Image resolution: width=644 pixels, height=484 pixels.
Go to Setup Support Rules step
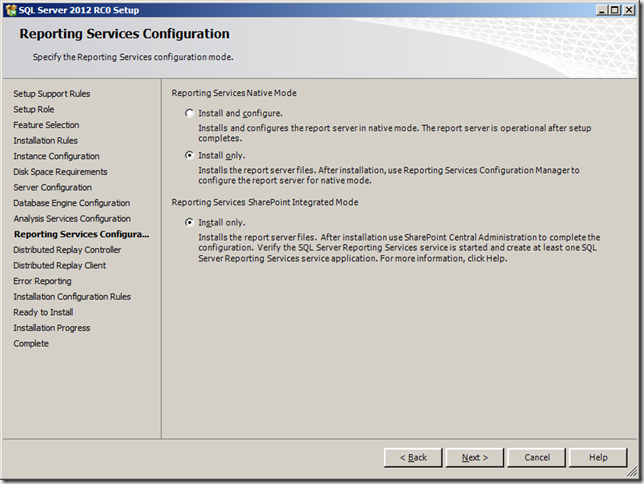click(51, 94)
